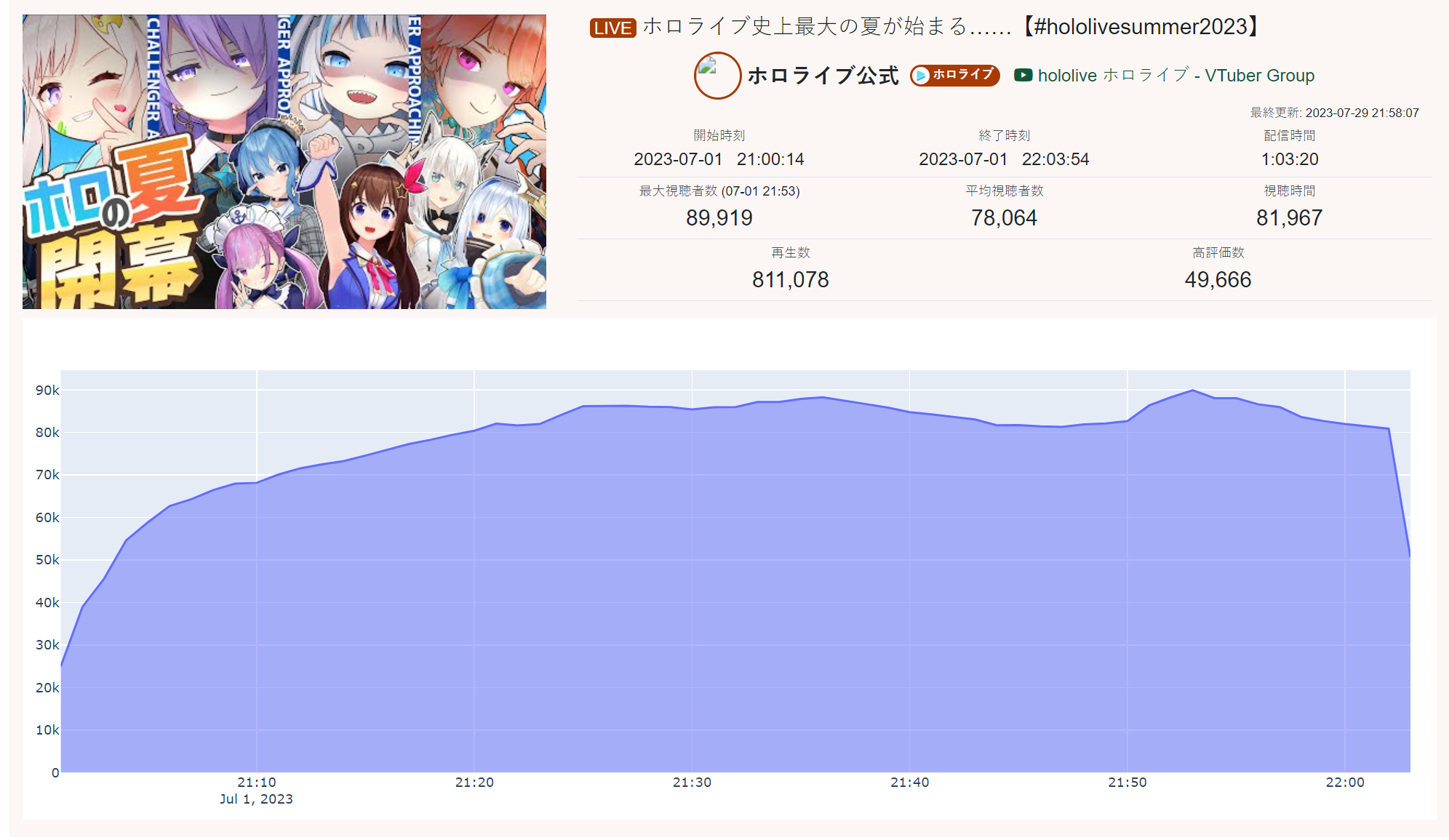Select the ホロライブ group tag badge
The width and height of the screenshot is (1449, 840).
954,76
